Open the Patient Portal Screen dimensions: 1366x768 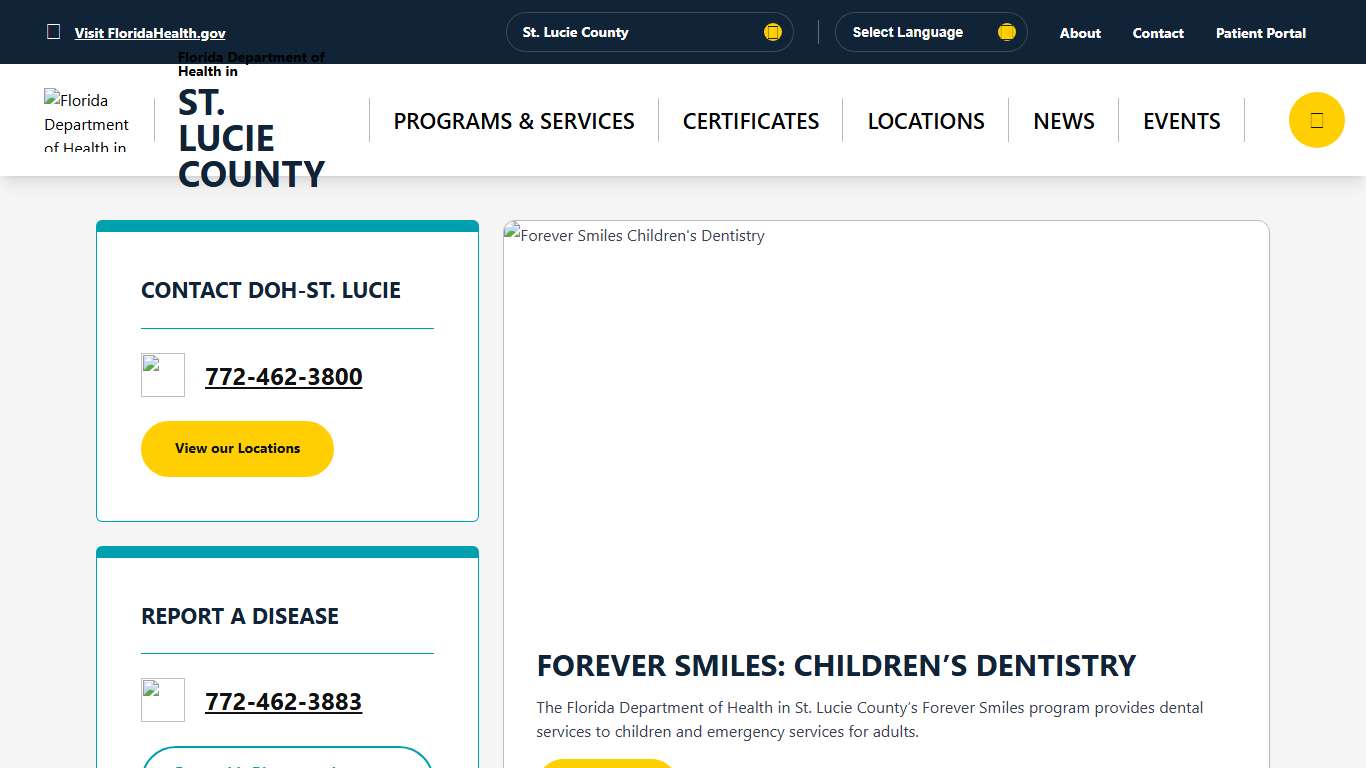click(x=1260, y=33)
